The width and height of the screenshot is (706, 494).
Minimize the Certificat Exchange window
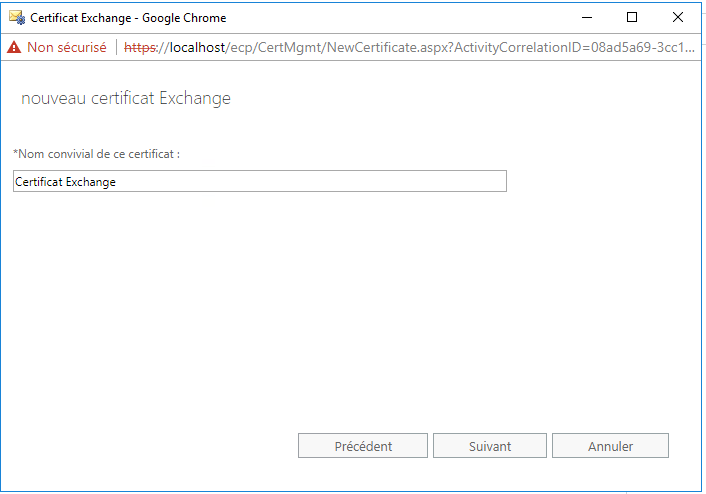point(587,17)
